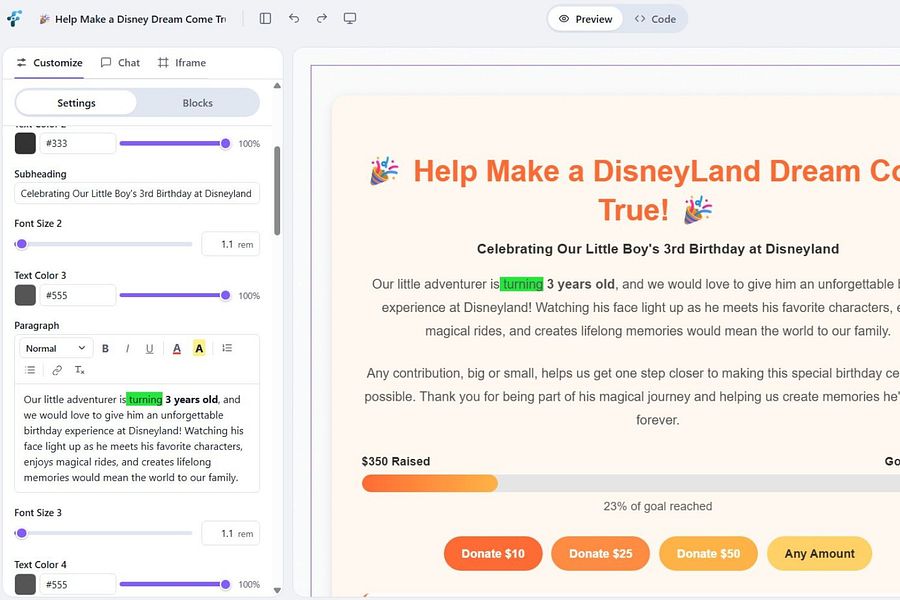Click the Any Amount button

(x=820, y=553)
